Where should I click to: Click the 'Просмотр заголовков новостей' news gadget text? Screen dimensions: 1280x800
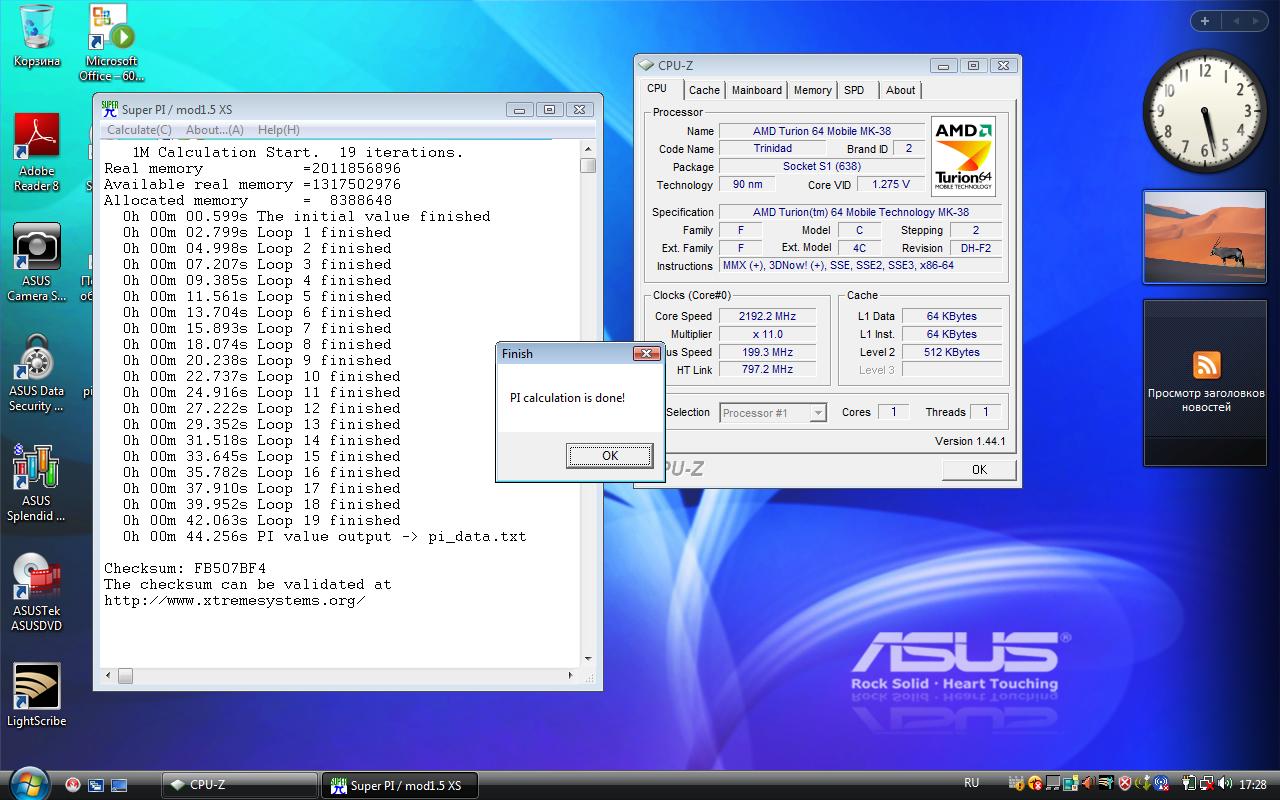click(x=1206, y=400)
